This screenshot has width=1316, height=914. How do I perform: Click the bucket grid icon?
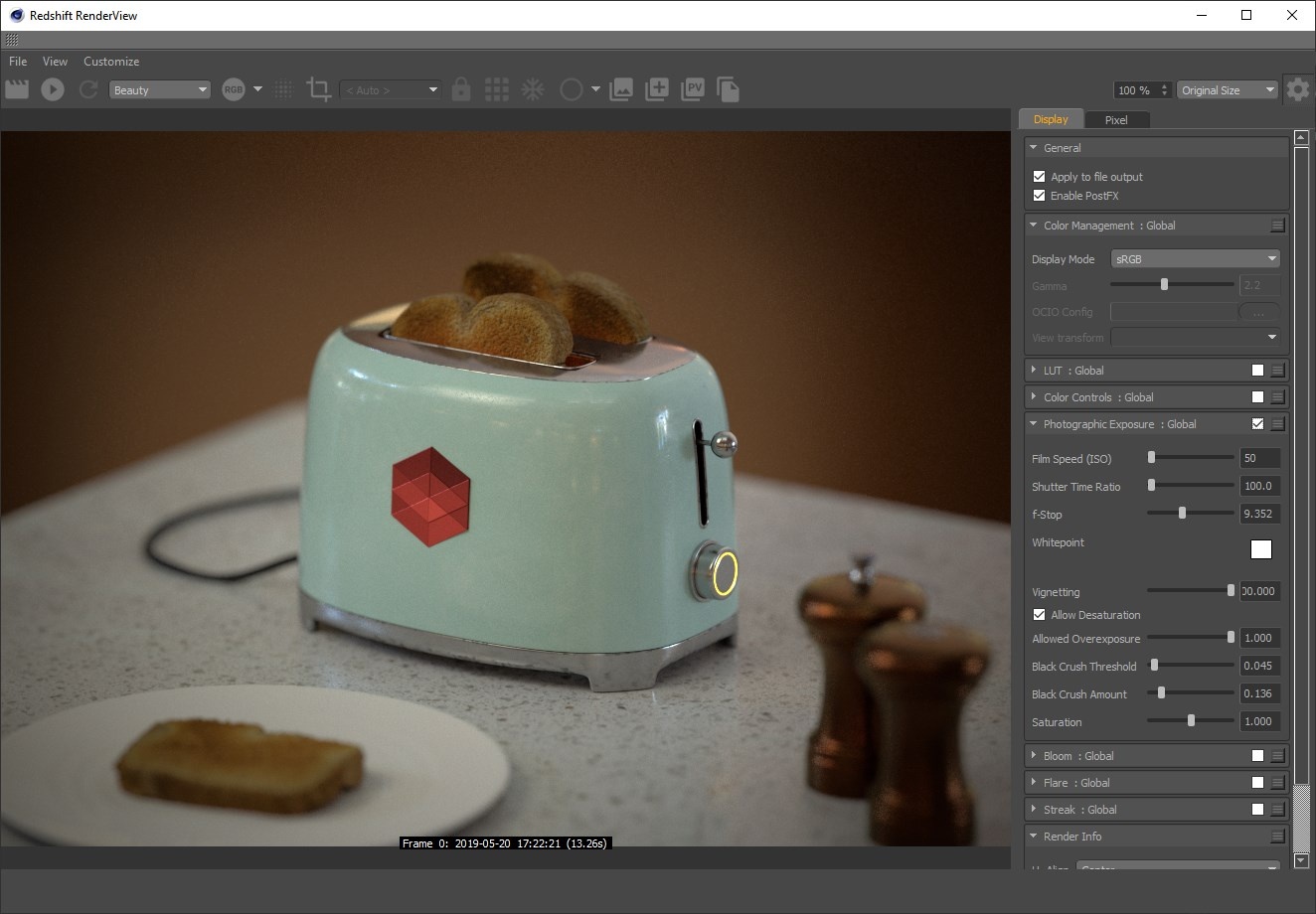point(497,89)
